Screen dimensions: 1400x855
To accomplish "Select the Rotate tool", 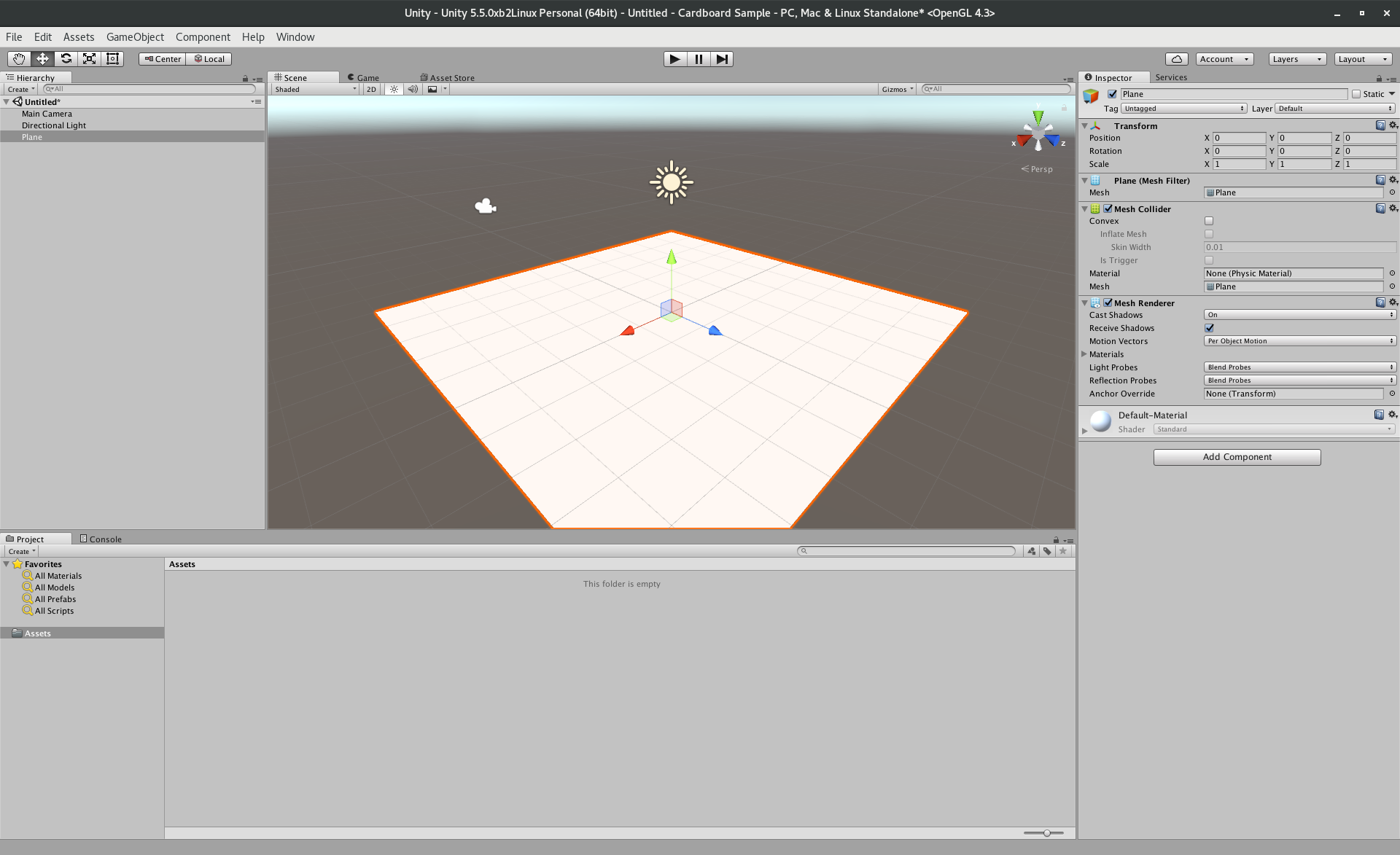I will point(66,59).
